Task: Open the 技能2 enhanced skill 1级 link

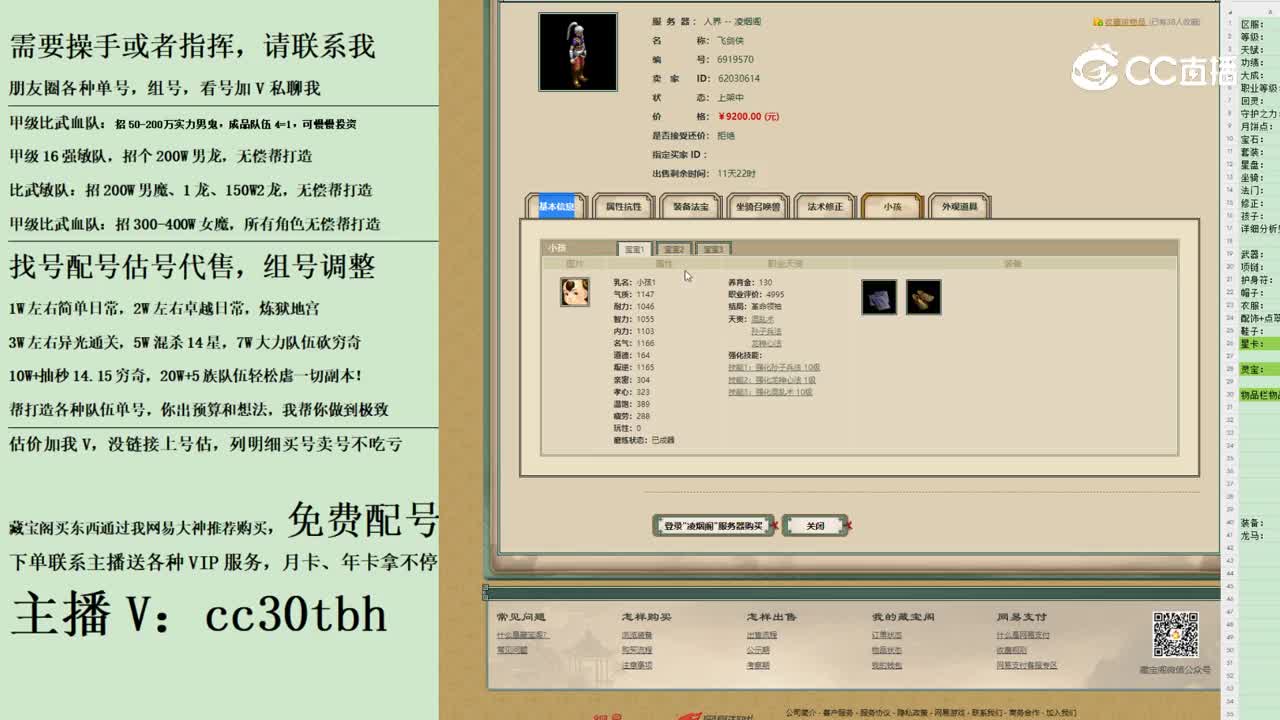Action: (x=772, y=380)
